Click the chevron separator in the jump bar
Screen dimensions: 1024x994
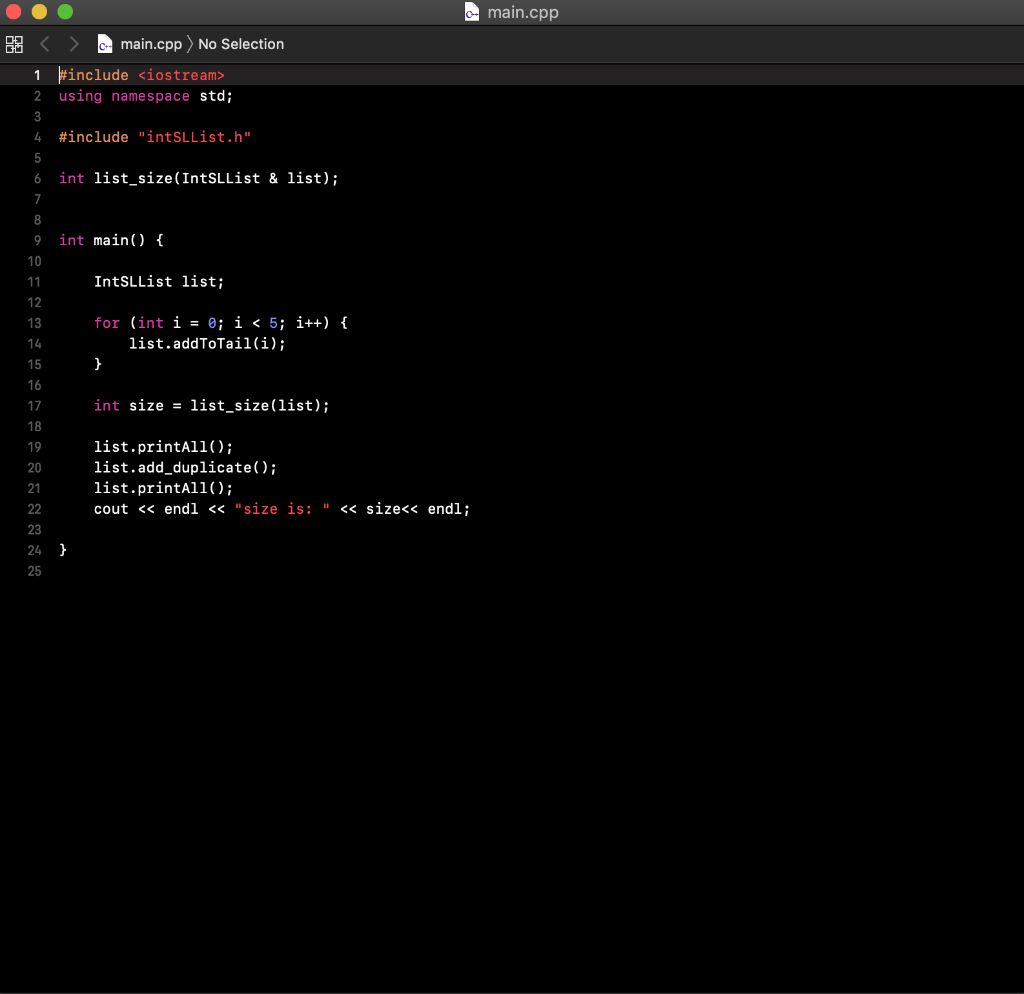click(x=191, y=44)
